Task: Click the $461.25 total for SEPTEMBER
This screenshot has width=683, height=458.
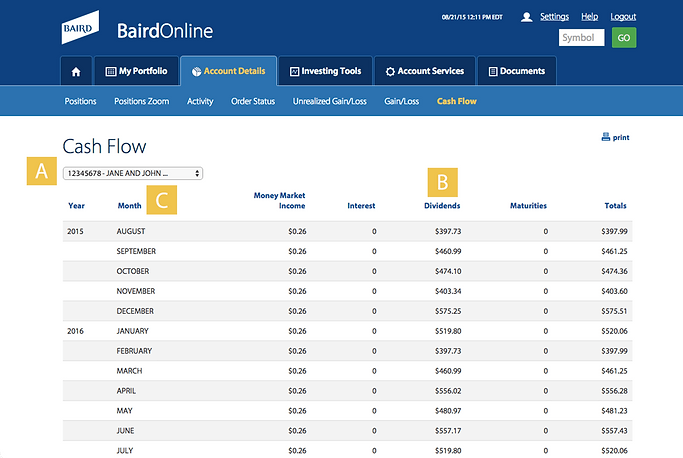Action: [x=614, y=251]
